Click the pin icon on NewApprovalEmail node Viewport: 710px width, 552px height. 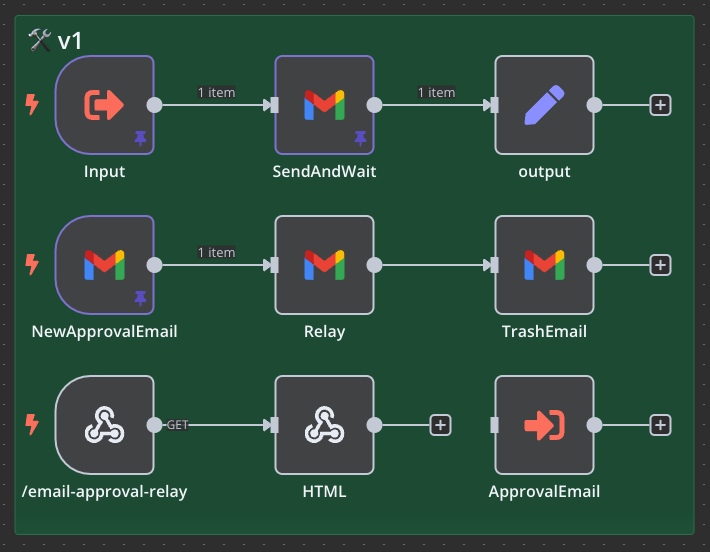pyautogui.click(x=140, y=298)
